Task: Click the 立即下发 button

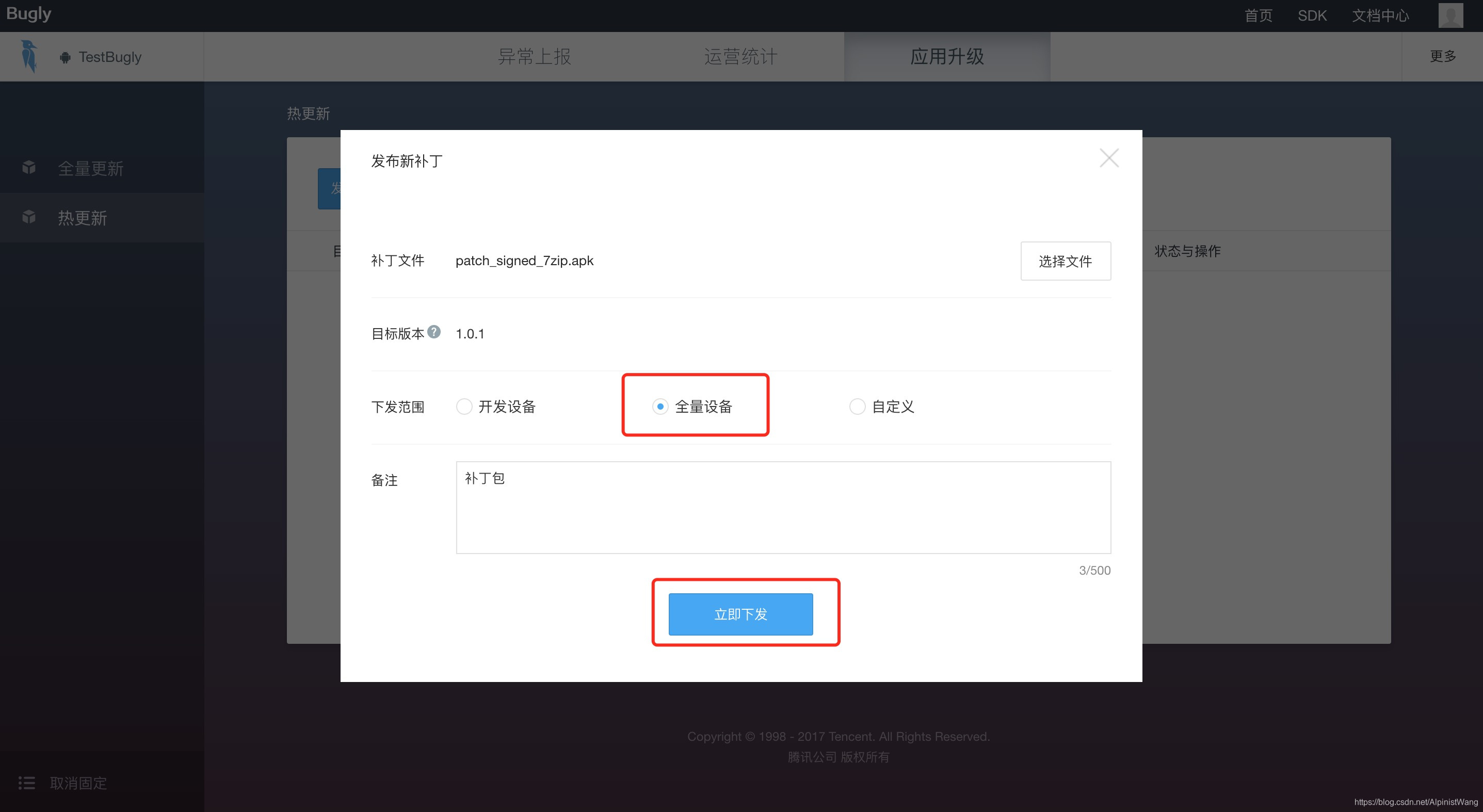Action: pyautogui.click(x=740, y=614)
